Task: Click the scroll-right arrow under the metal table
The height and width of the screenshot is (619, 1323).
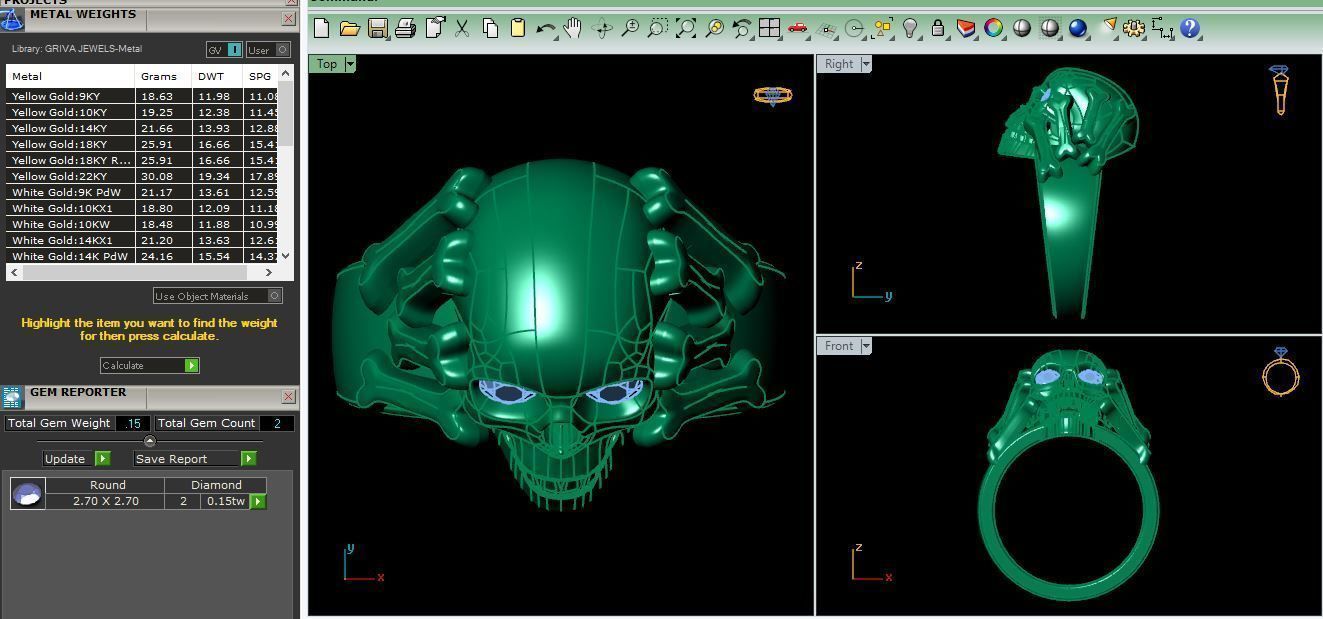Action: coord(268,272)
